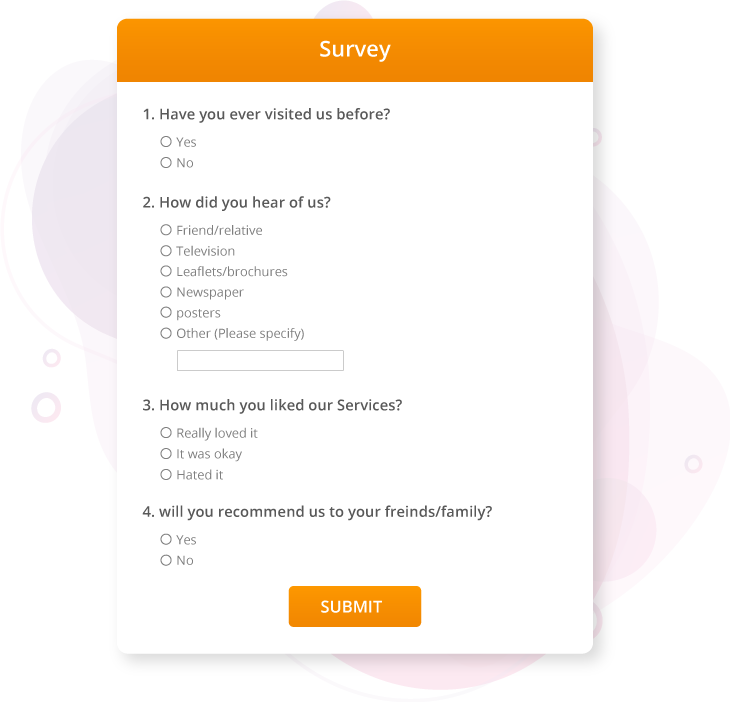Select Yes for recommend to friends/family
730x702 pixels.
pyautogui.click(x=166, y=540)
